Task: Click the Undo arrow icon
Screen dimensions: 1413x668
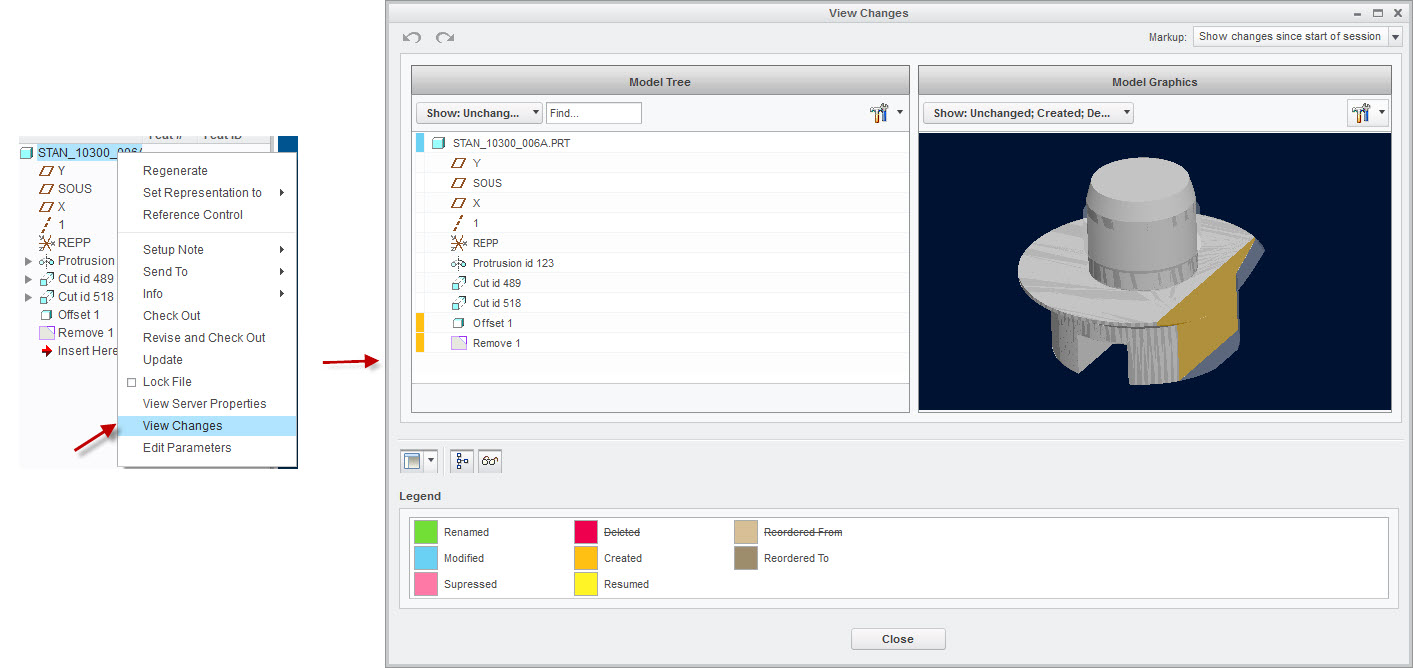Action: coord(412,37)
